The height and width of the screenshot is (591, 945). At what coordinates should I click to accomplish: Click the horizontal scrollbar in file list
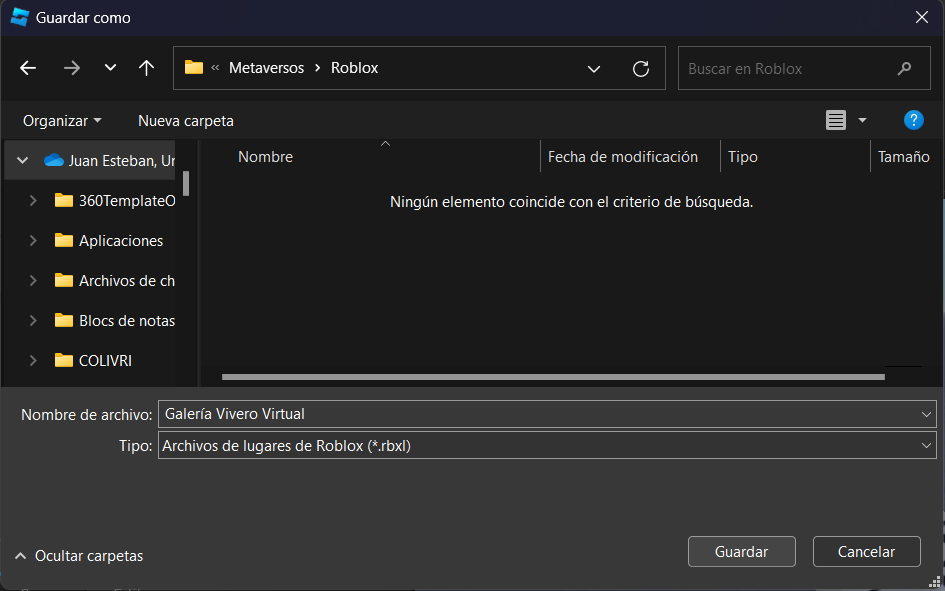click(552, 377)
